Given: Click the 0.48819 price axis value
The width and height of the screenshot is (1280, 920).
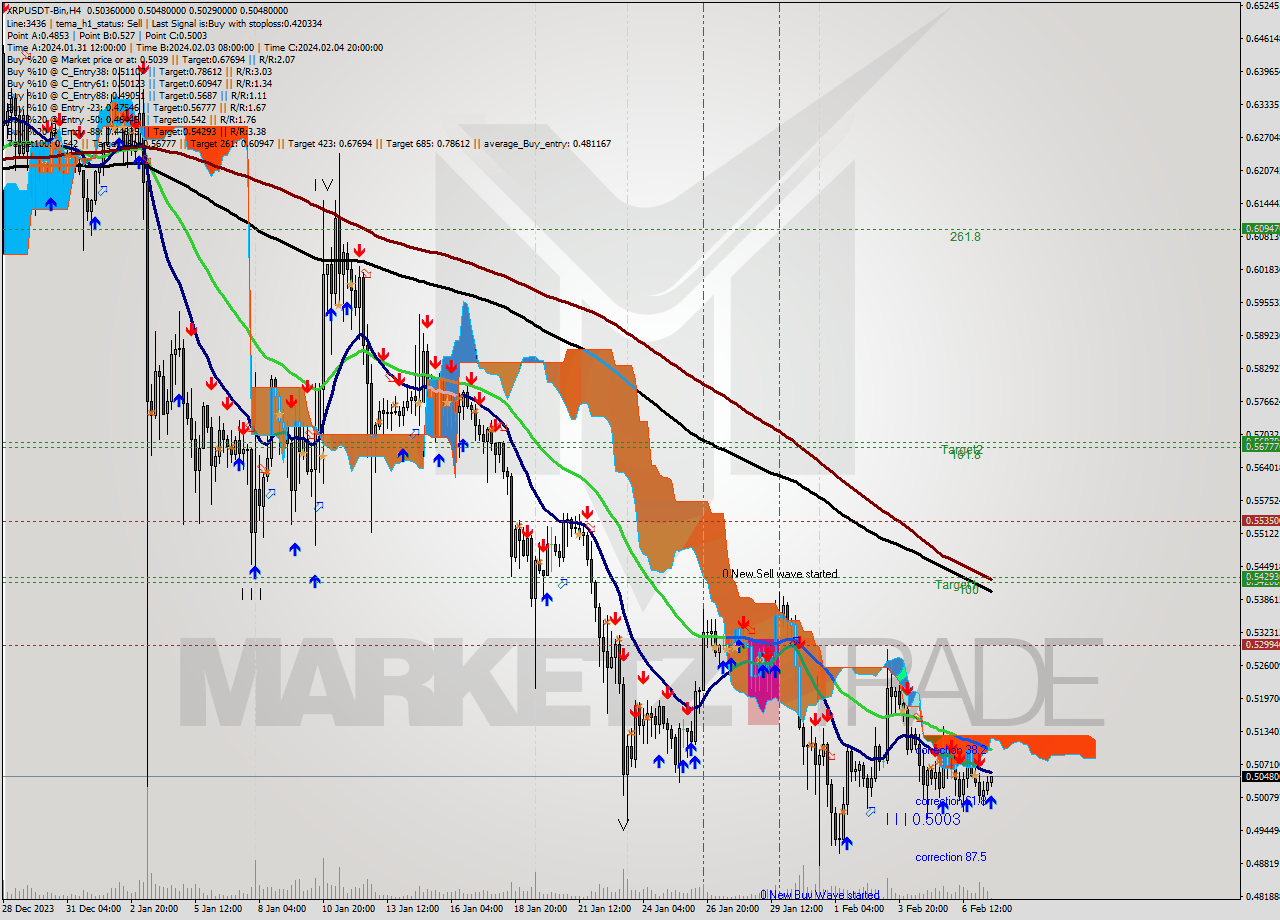Looking at the screenshot, I should click(x=1261, y=863).
